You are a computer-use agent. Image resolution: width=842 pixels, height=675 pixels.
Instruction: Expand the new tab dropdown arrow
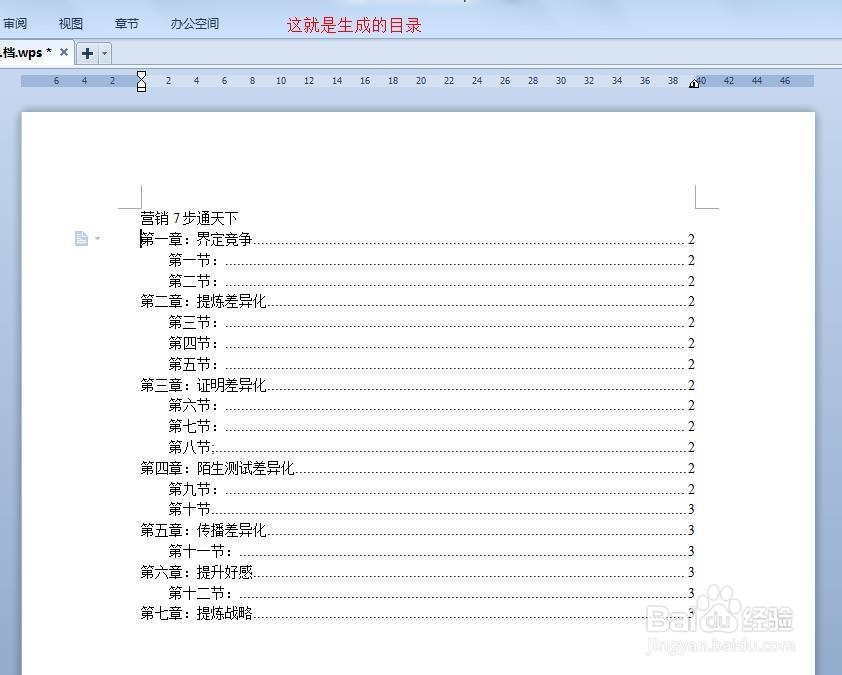105,53
